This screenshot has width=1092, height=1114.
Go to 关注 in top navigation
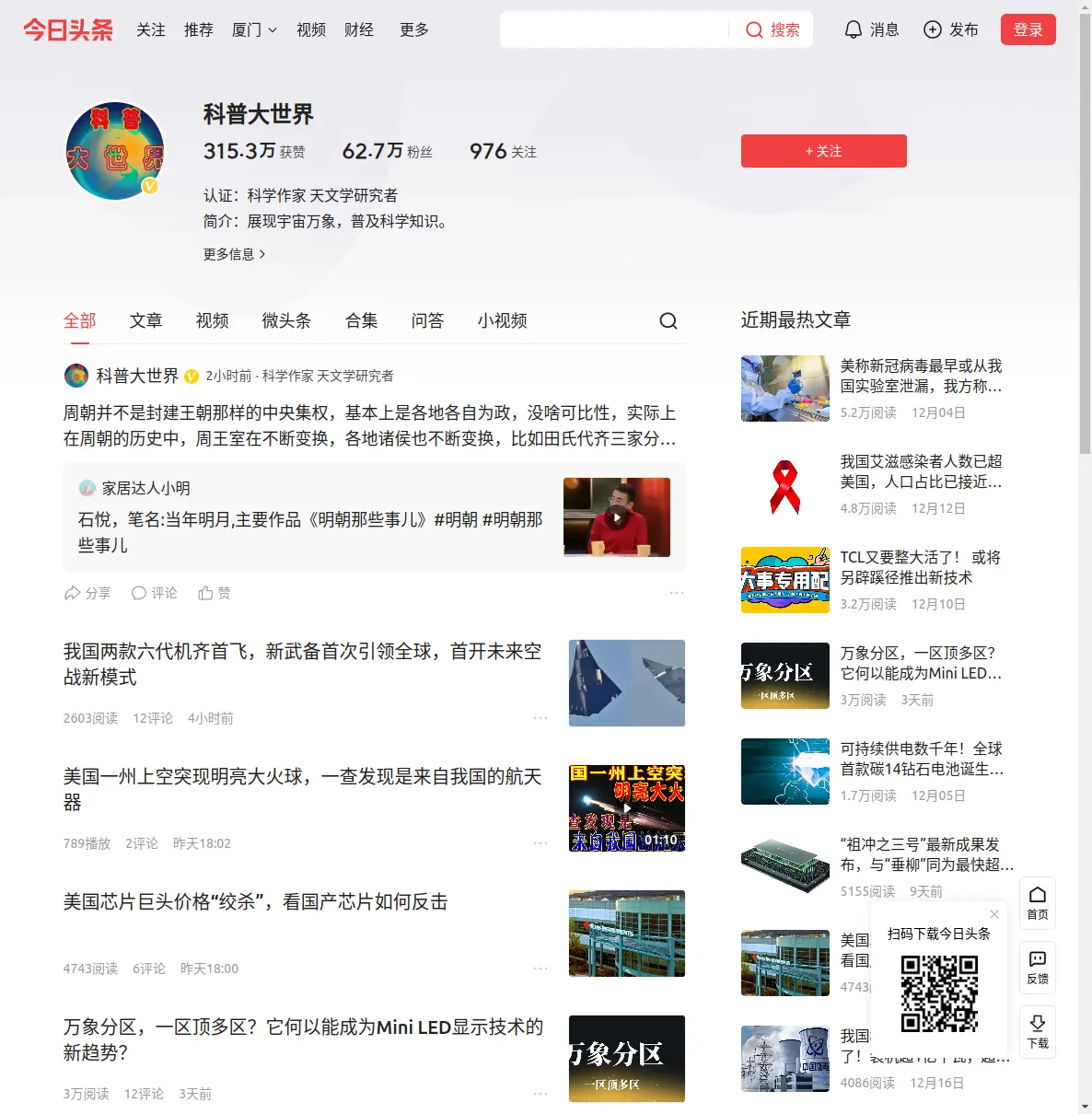tap(151, 29)
